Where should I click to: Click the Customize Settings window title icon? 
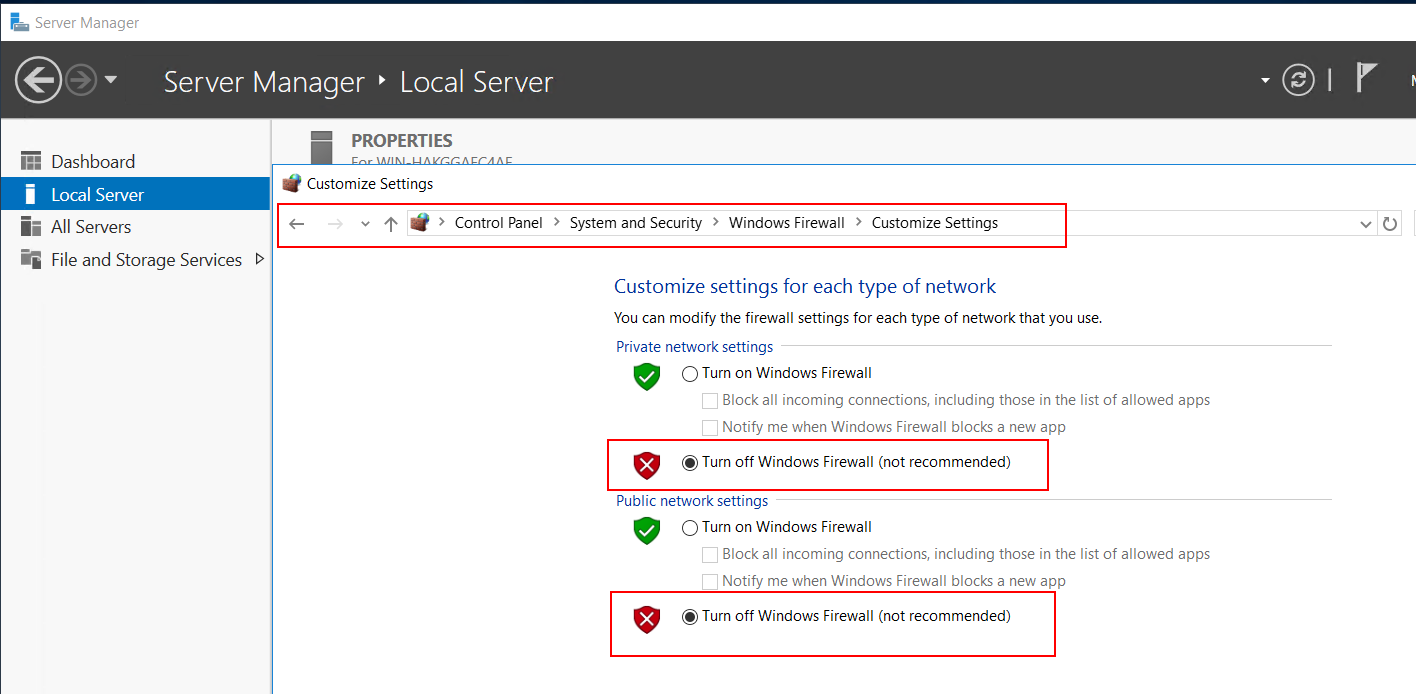292,184
